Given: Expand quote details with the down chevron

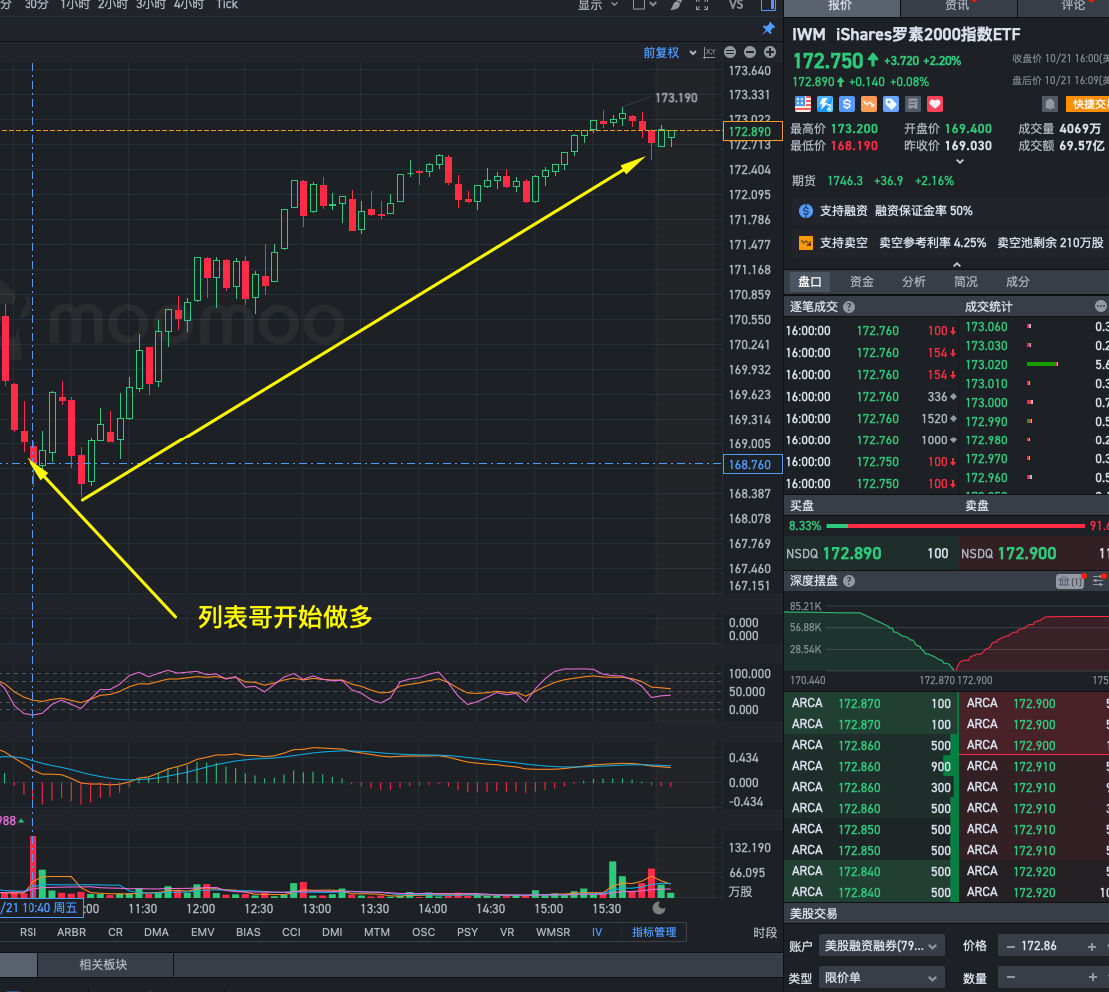Looking at the screenshot, I should tap(959, 162).
